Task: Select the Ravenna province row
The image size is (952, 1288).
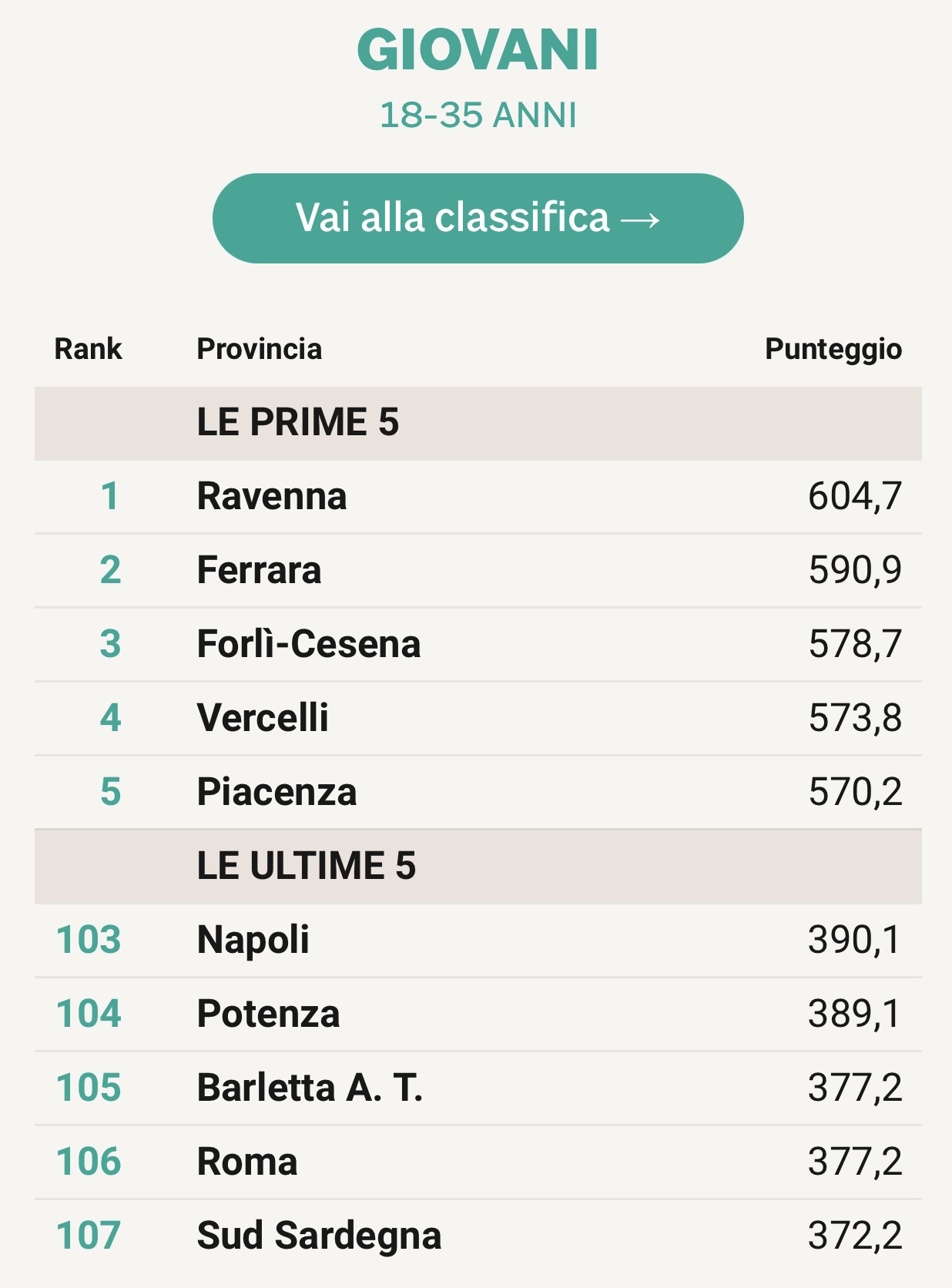Action: 478,496
